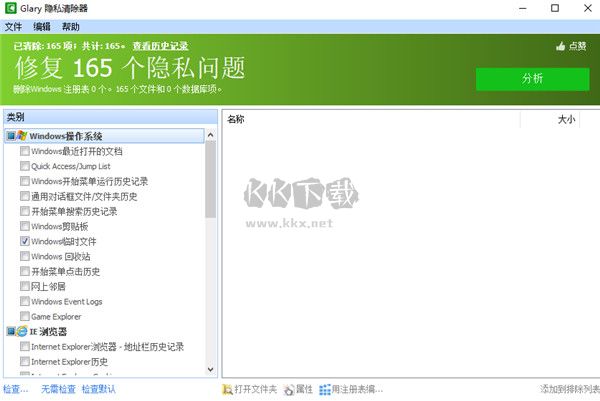Toggle Windows最近打开的文档 checkbox

click(x=25, y=151)
